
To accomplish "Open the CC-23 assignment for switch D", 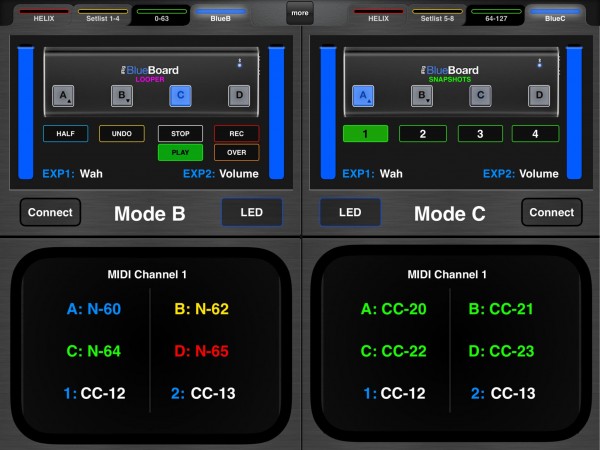I will (x=501, y=351).
